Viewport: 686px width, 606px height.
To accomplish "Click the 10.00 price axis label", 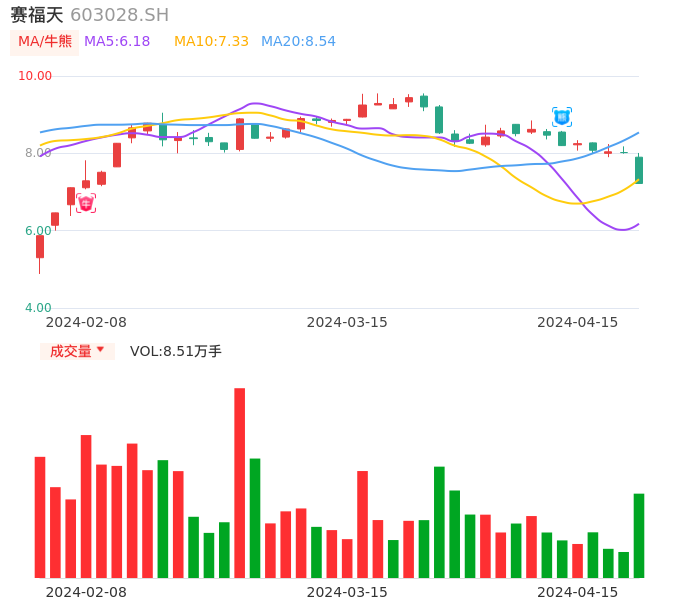I will pyautogui.click(x=35, y=76).
